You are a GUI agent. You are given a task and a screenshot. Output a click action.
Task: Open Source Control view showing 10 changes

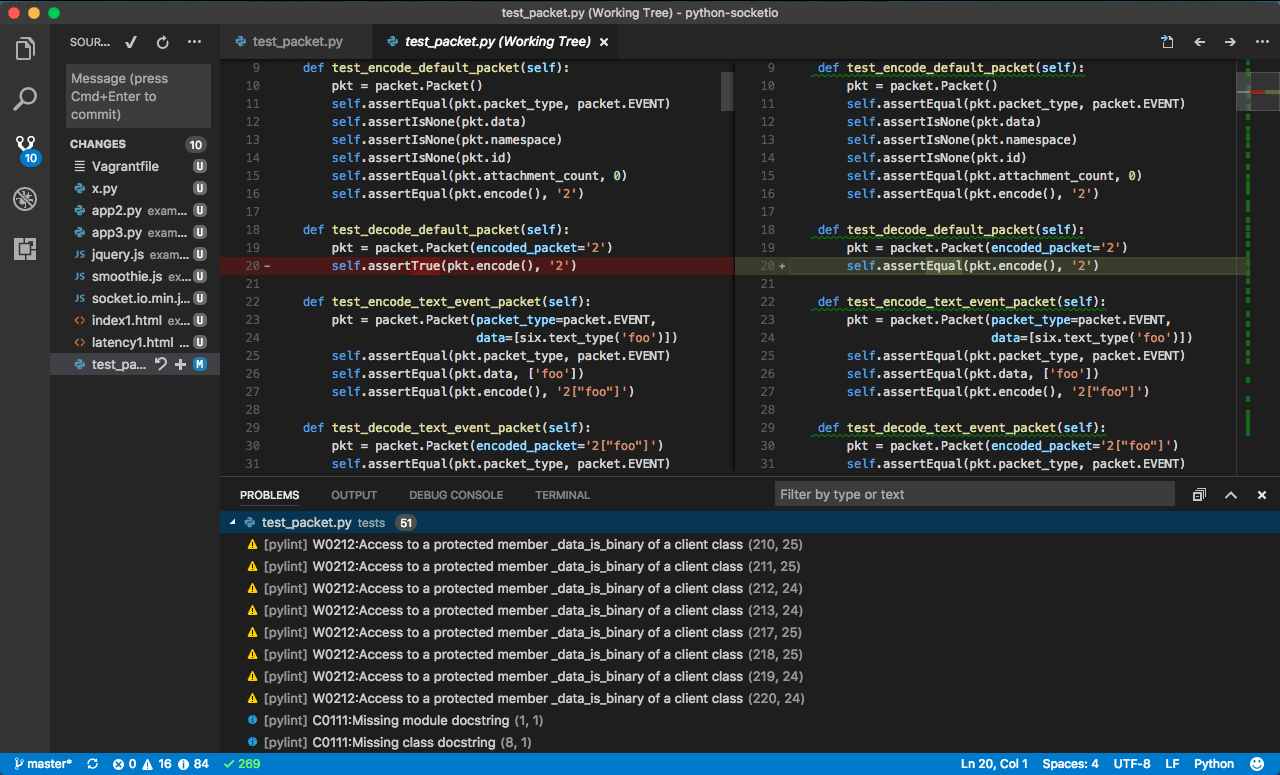[x=25, y=144]
